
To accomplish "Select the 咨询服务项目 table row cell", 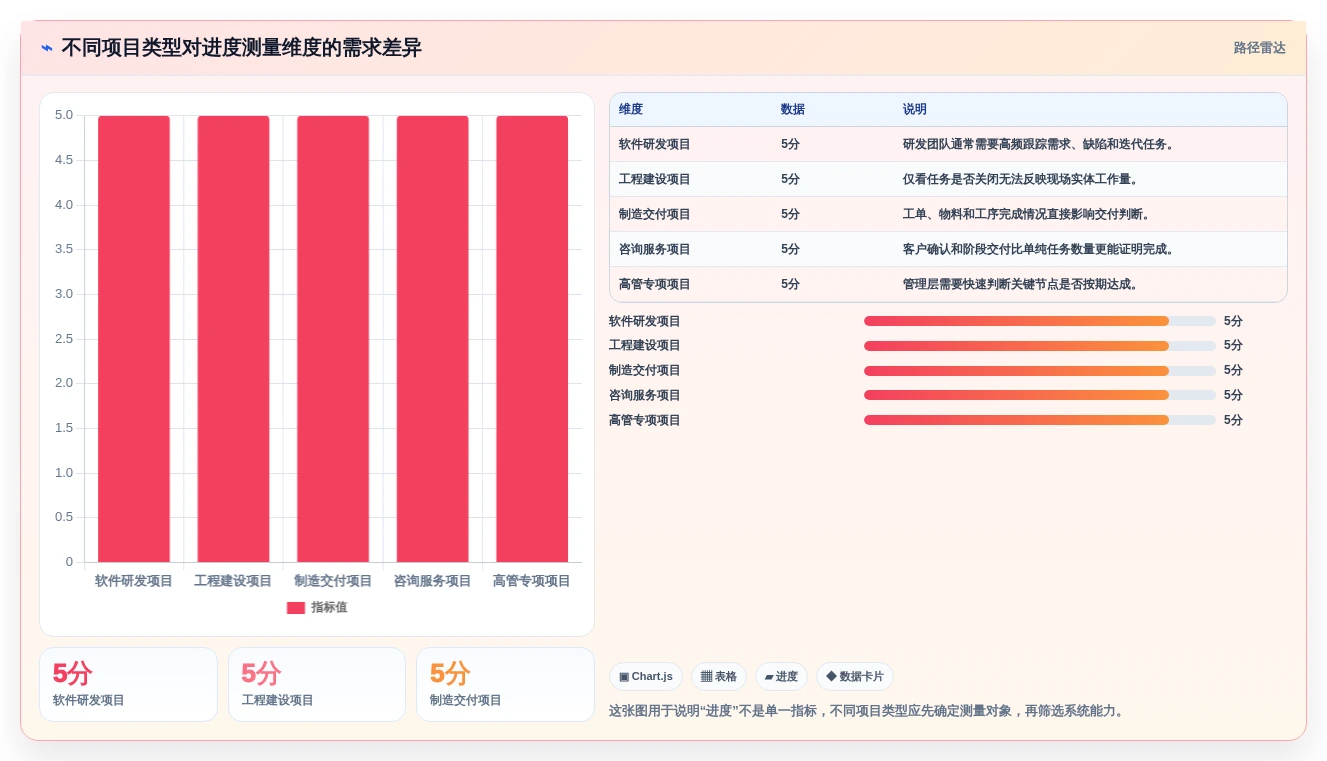I will 655,249.
